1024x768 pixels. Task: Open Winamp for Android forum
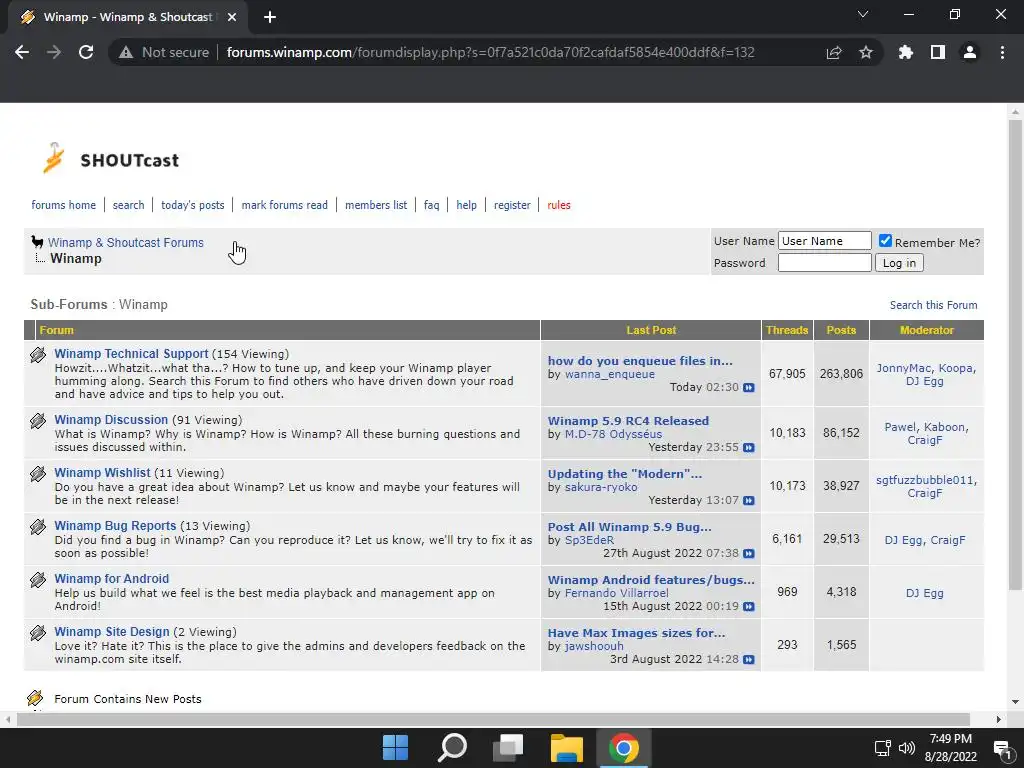pyautogui.click(x=112, y=579)
